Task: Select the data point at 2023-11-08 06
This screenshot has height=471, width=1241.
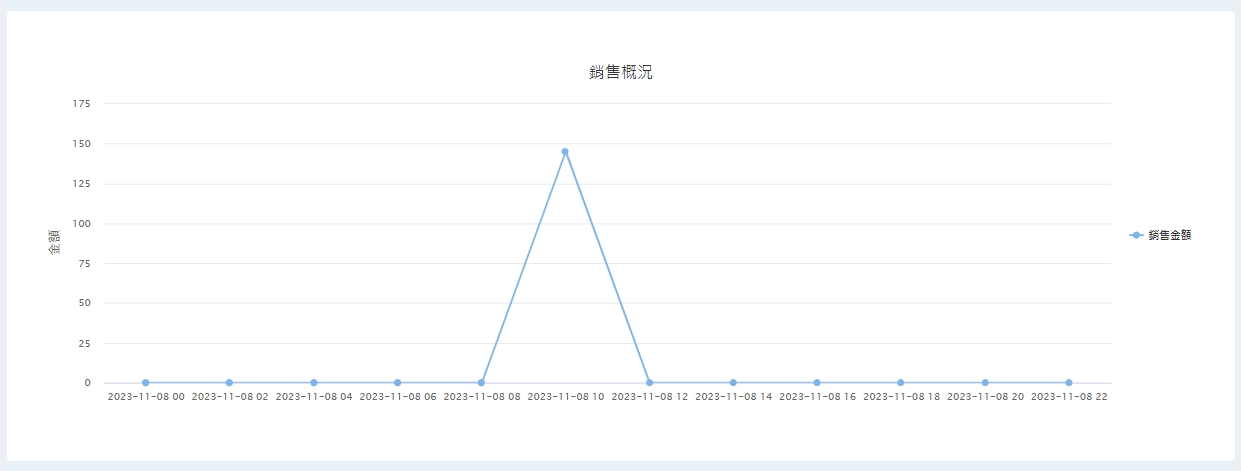Action: click(397, 383)
